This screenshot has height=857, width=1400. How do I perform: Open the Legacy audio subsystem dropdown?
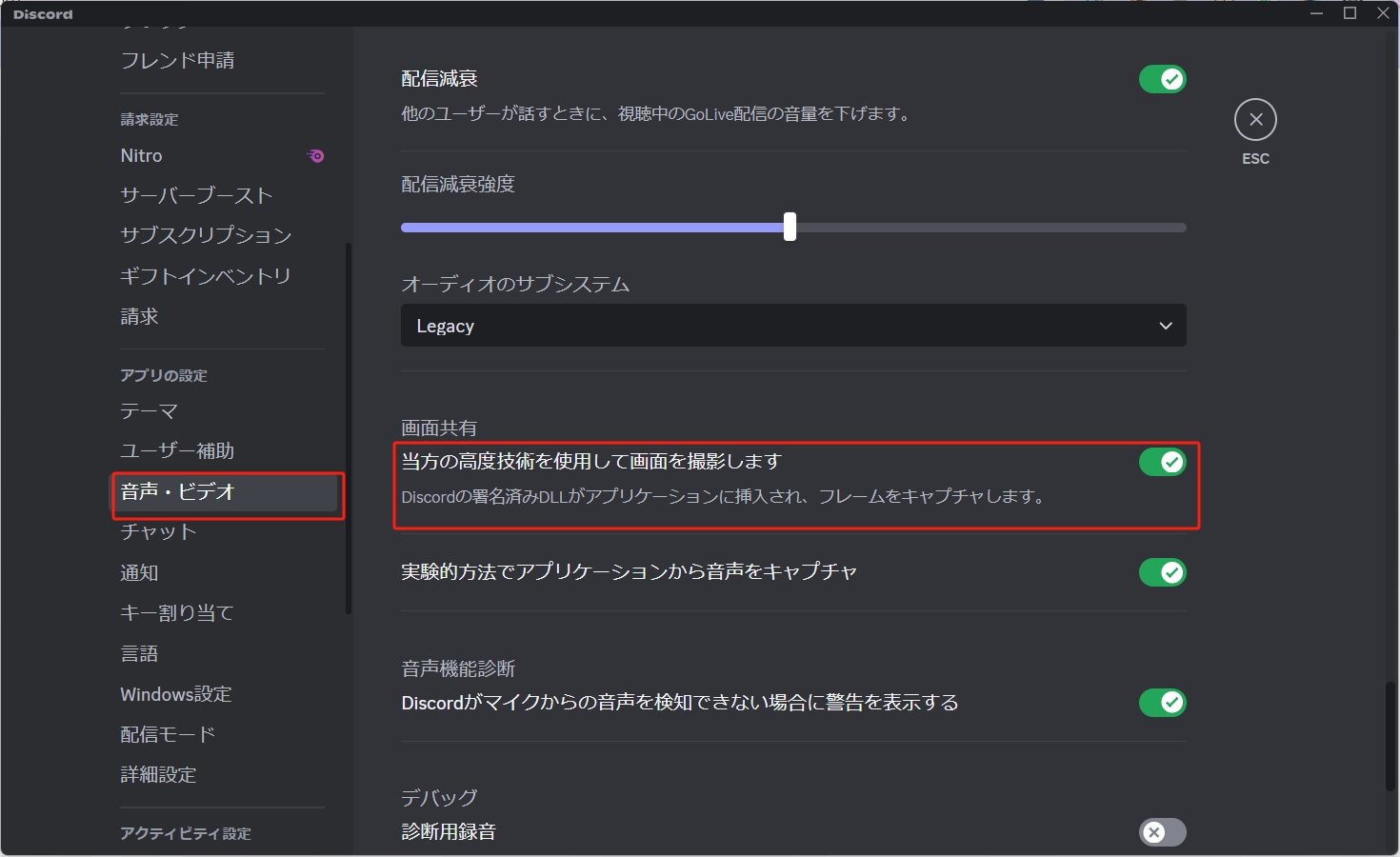pos(793,325)
